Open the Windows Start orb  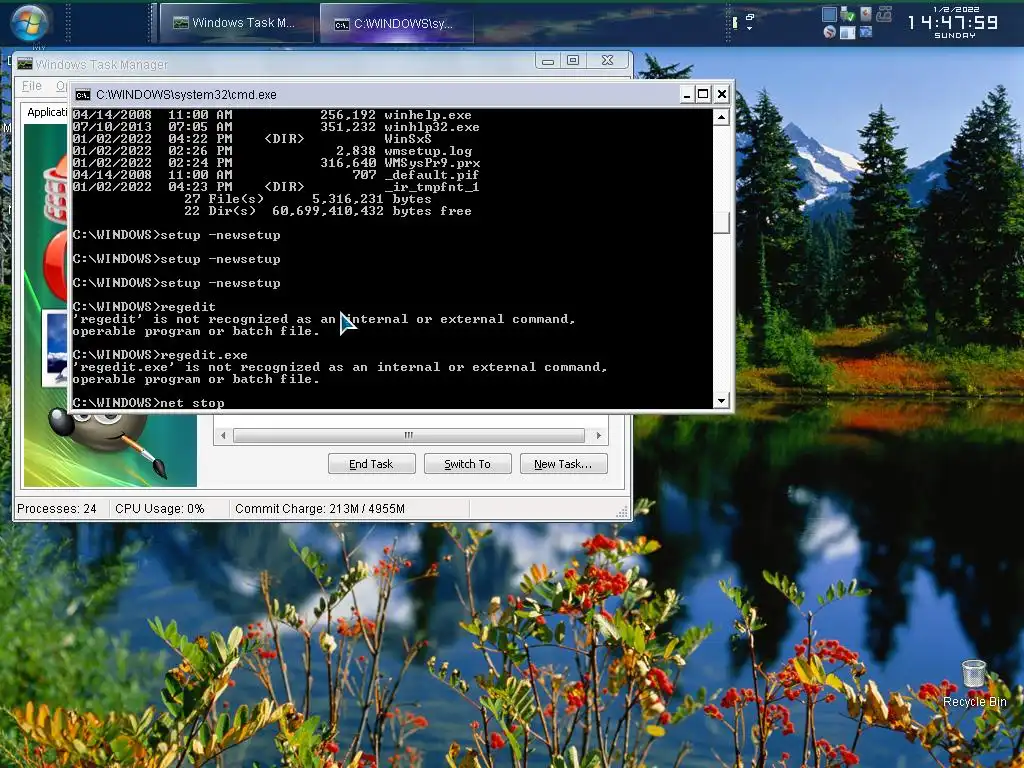[29, 22]
